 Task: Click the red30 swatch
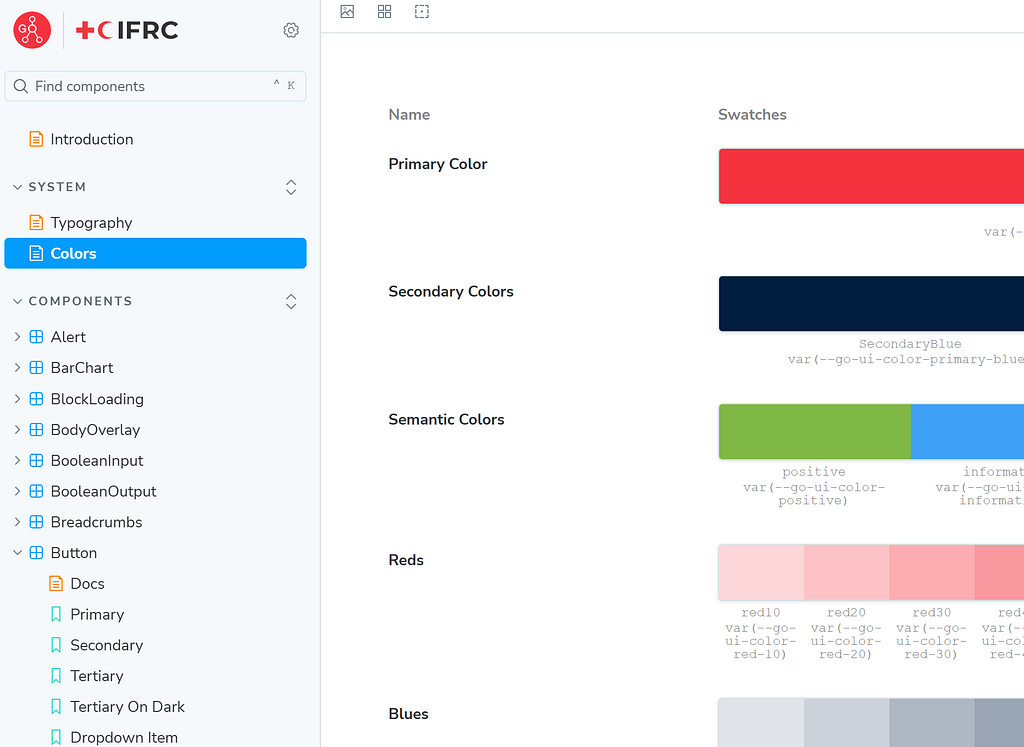pos(932,572)
